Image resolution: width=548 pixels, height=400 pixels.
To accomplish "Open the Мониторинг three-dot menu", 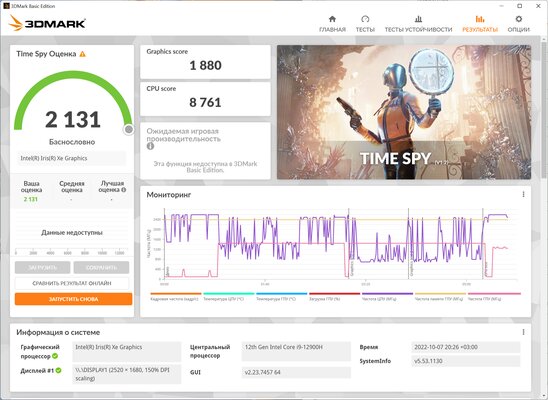I will [x=523, y=194].
